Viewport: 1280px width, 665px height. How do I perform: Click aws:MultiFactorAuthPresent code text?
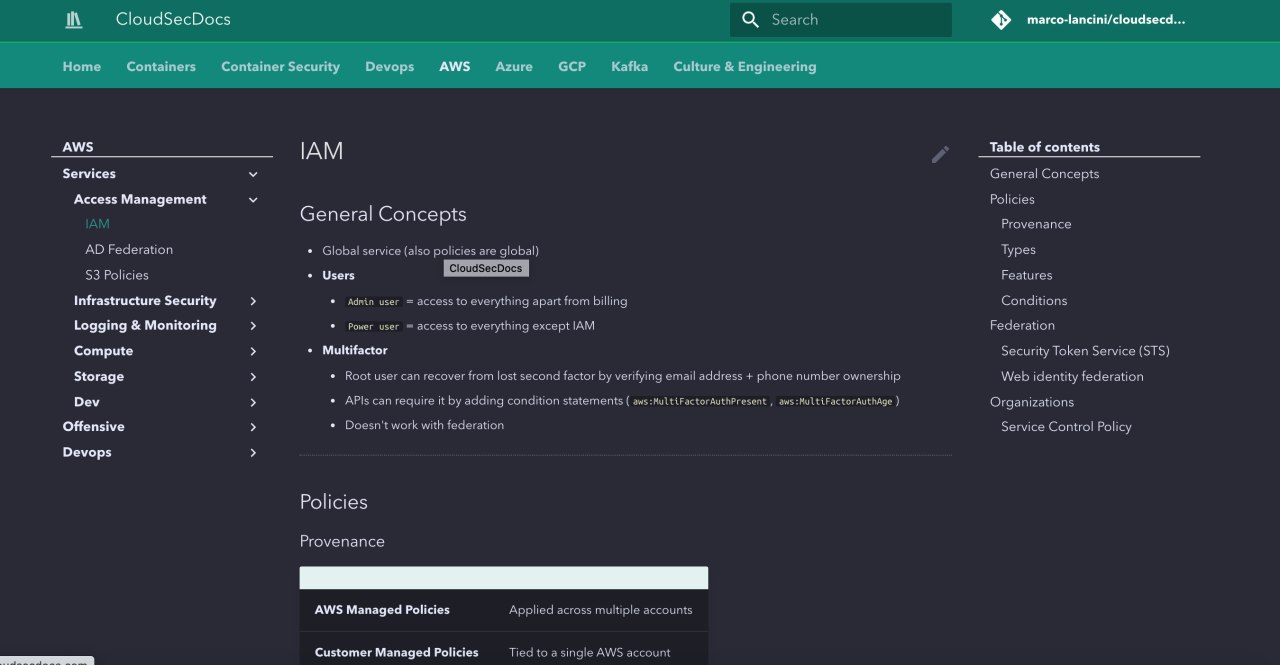point(700,402)
